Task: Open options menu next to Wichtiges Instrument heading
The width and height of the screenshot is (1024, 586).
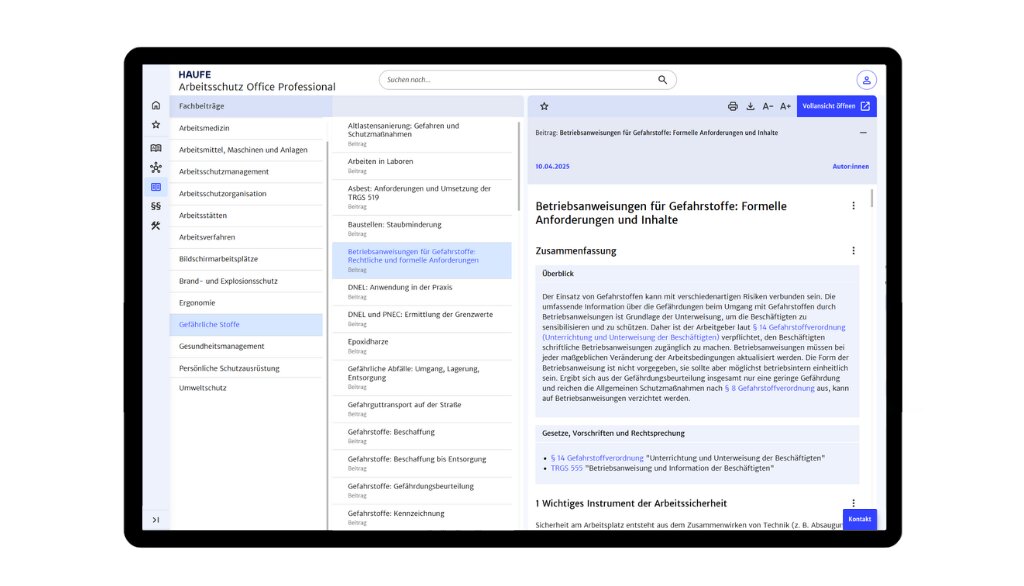Action: [x=853, y=503]
